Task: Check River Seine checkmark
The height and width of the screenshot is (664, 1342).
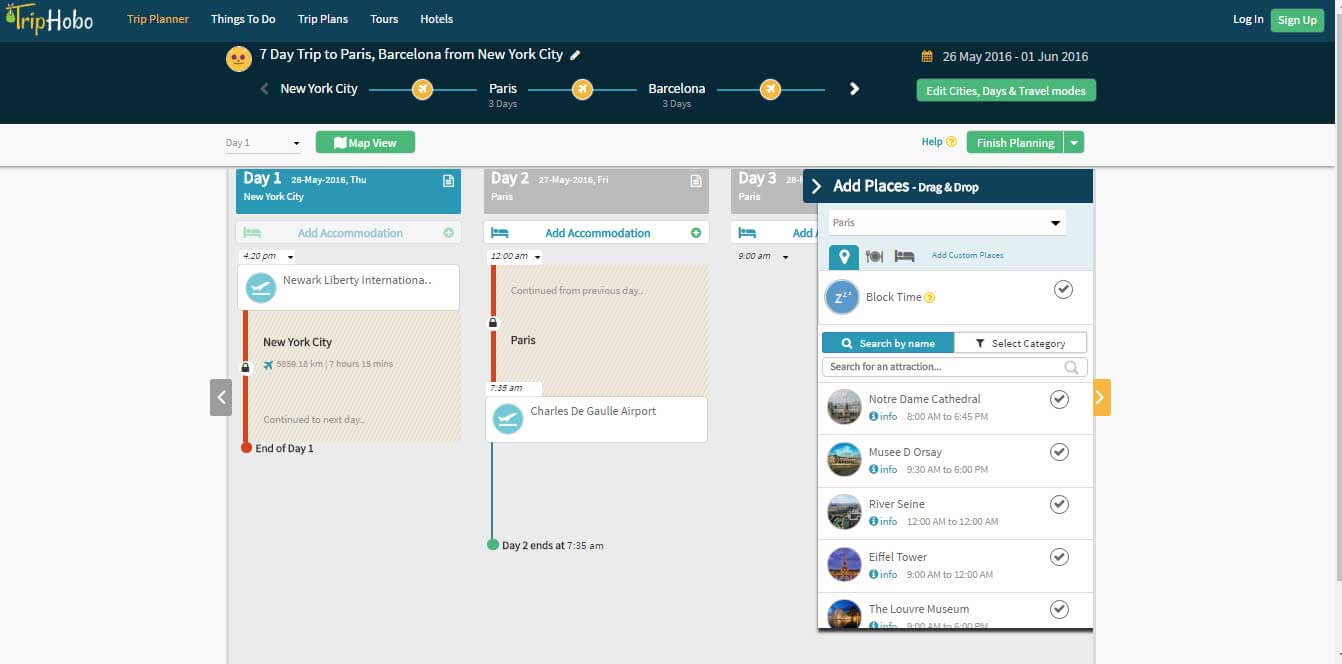Action: [1059, 504]
